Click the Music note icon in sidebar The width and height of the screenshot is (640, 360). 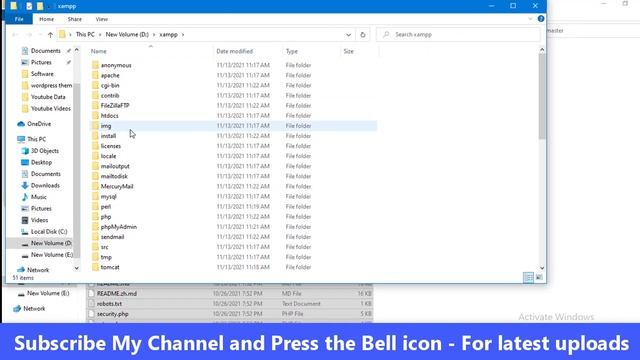click(25, 197)
